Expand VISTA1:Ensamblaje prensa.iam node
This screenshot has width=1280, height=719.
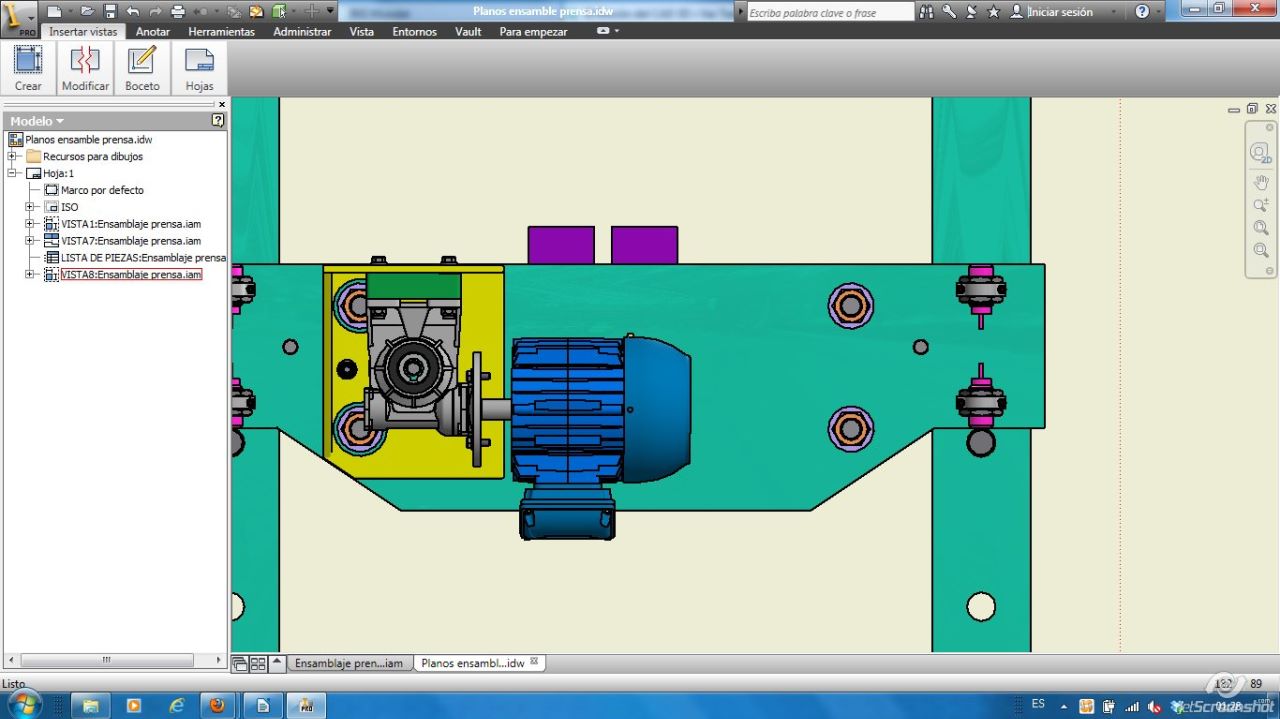(30, 224)
